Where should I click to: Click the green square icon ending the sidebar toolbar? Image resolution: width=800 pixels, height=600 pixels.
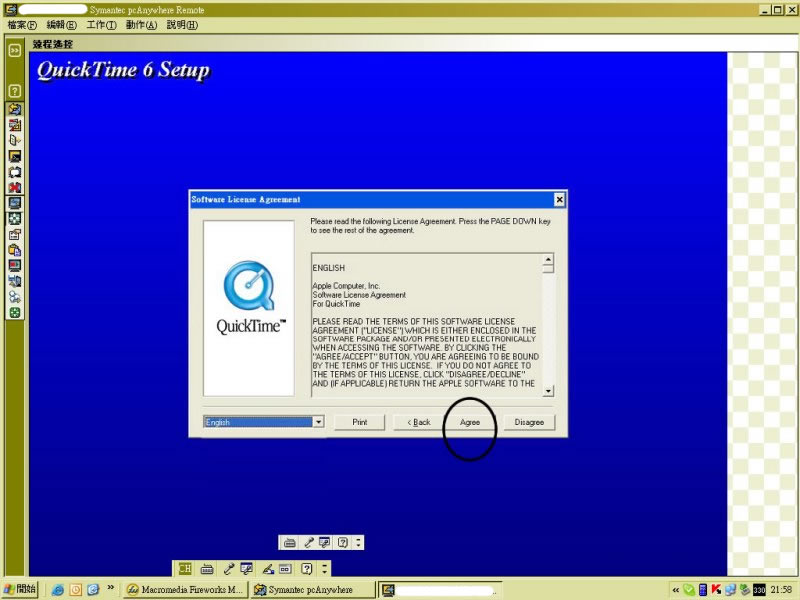15,313
